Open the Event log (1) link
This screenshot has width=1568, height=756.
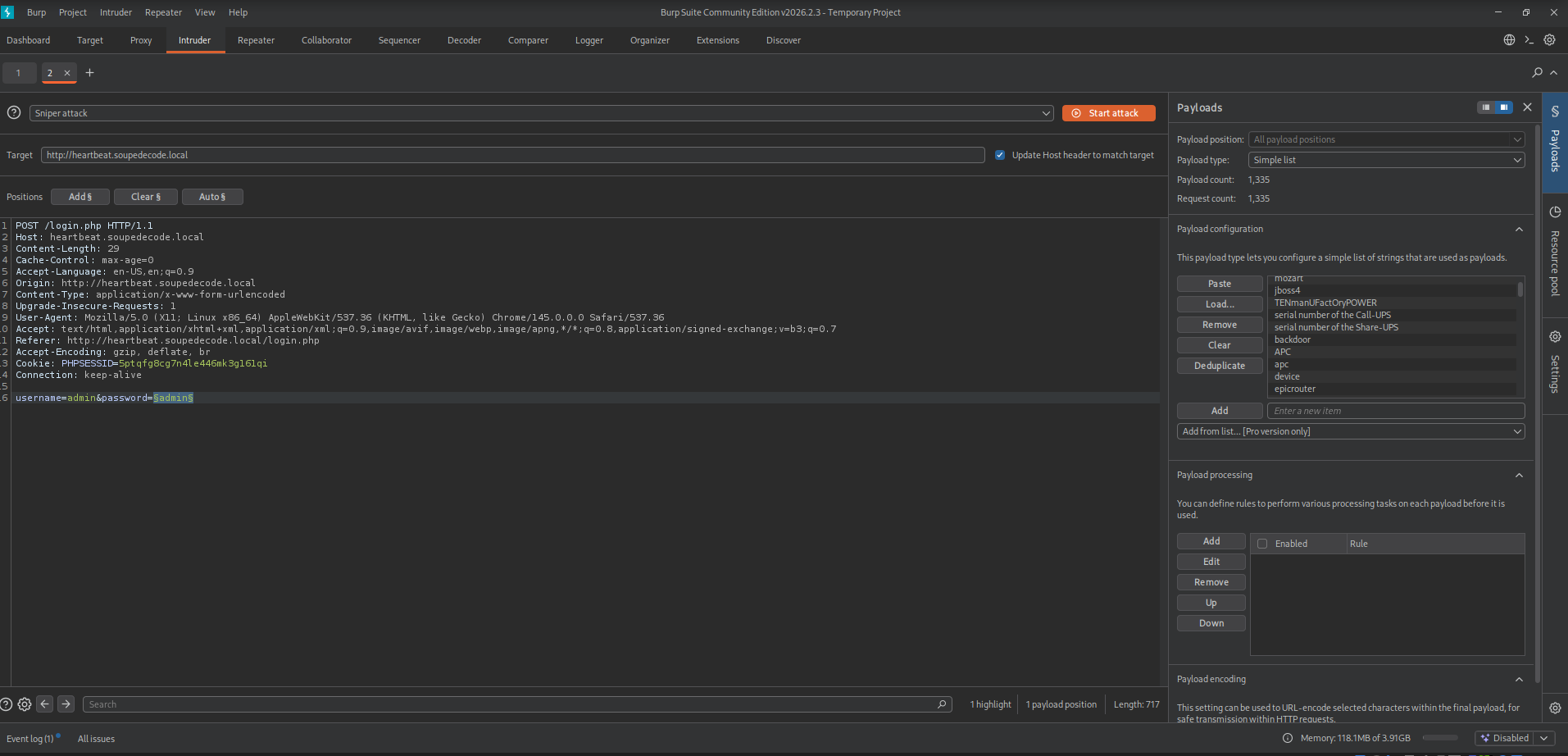(30, 739)
